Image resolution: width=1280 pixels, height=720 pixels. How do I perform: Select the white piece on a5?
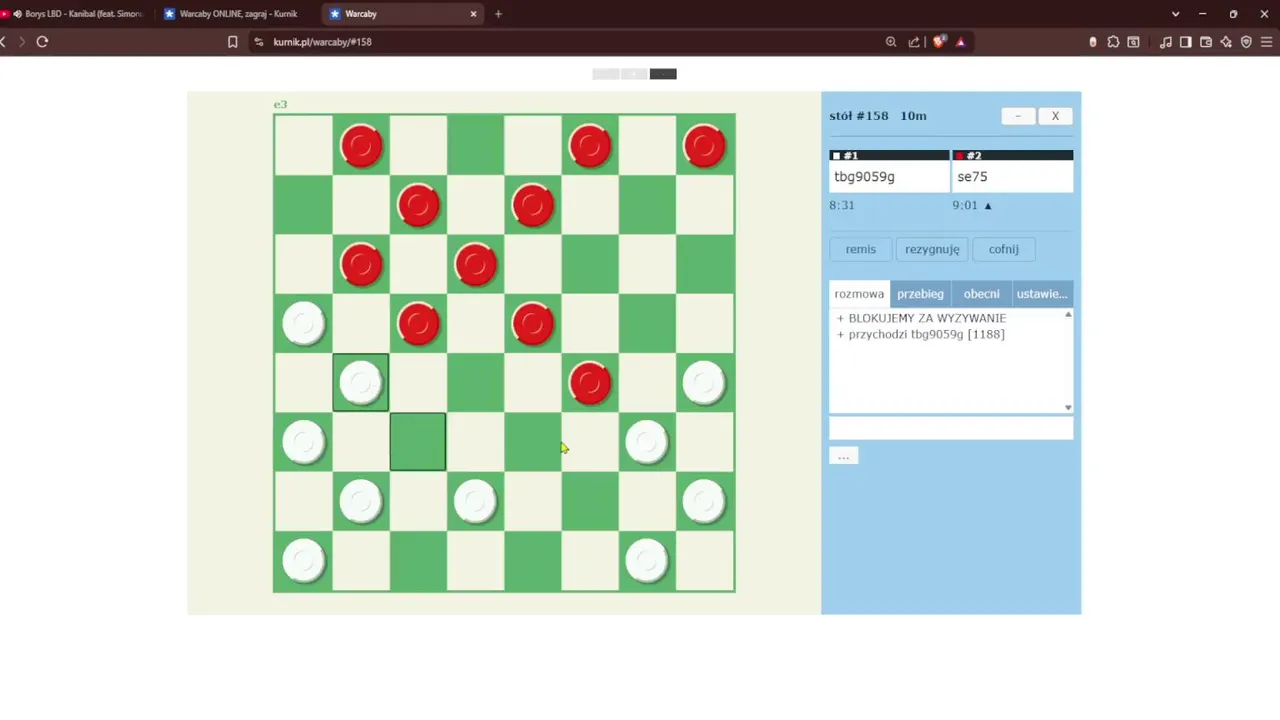coord(303,323)
